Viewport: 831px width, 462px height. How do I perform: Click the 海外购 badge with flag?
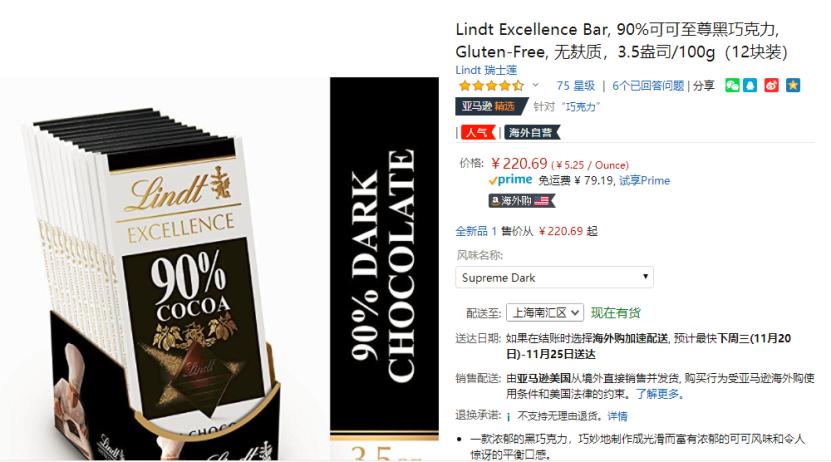click(x=521, y=201)
